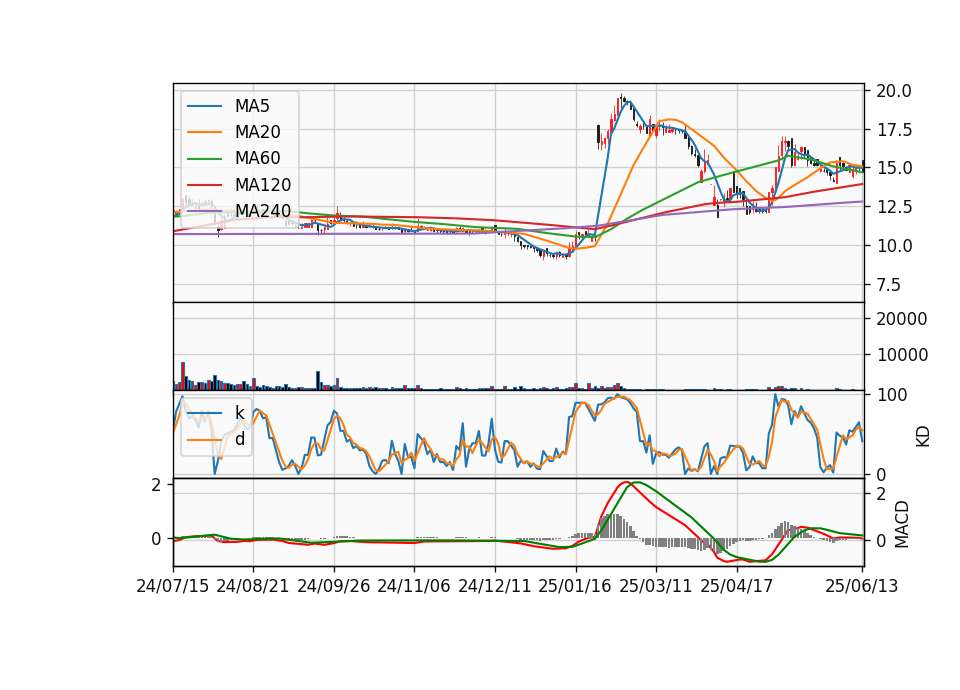Click the MA120 legend label
The image size is (960, 690).
pos(263,185)
